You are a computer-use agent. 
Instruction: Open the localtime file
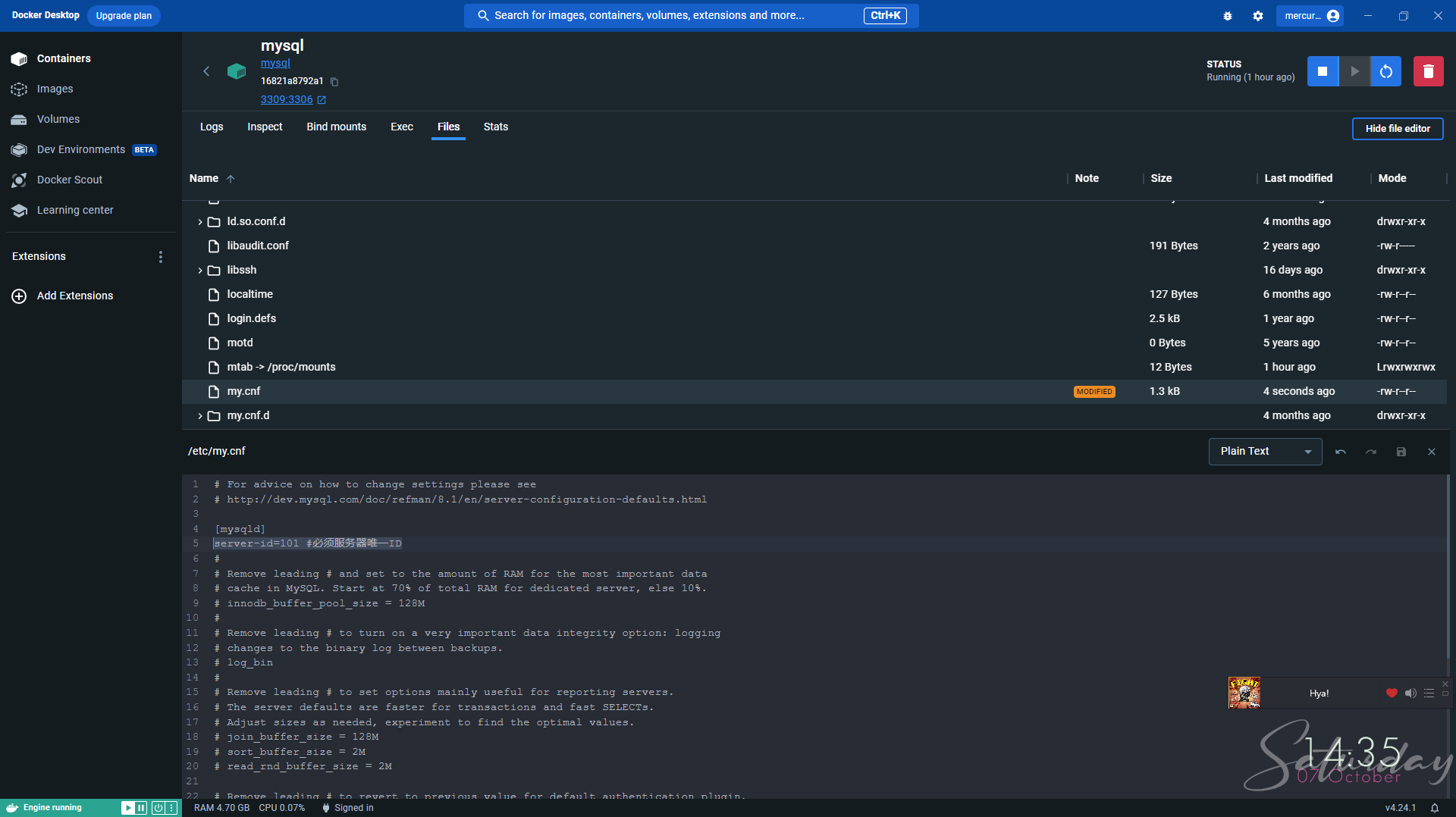pyautogui.click(x=249, y=295)
